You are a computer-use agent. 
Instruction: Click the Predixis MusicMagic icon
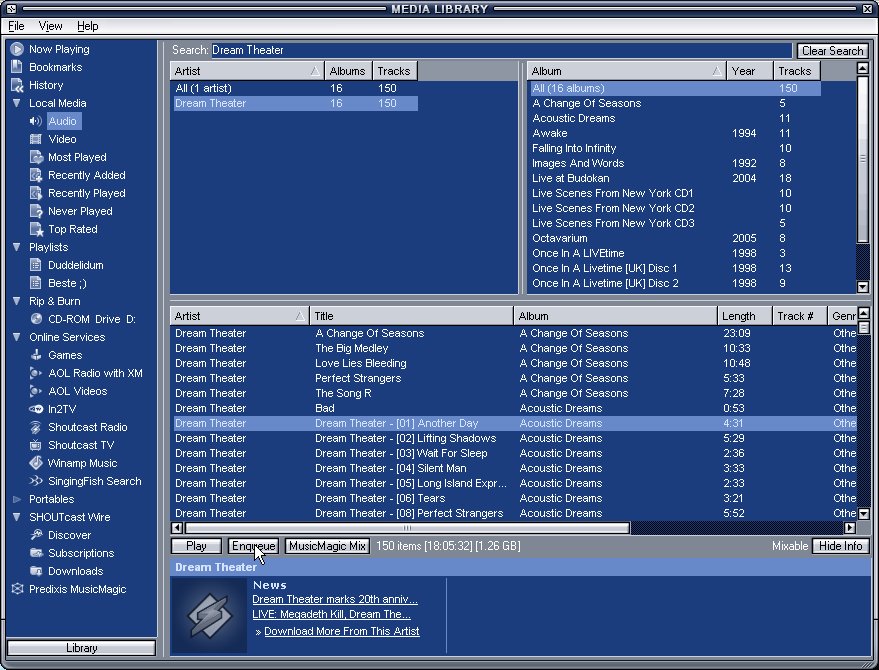pos(17,589)
